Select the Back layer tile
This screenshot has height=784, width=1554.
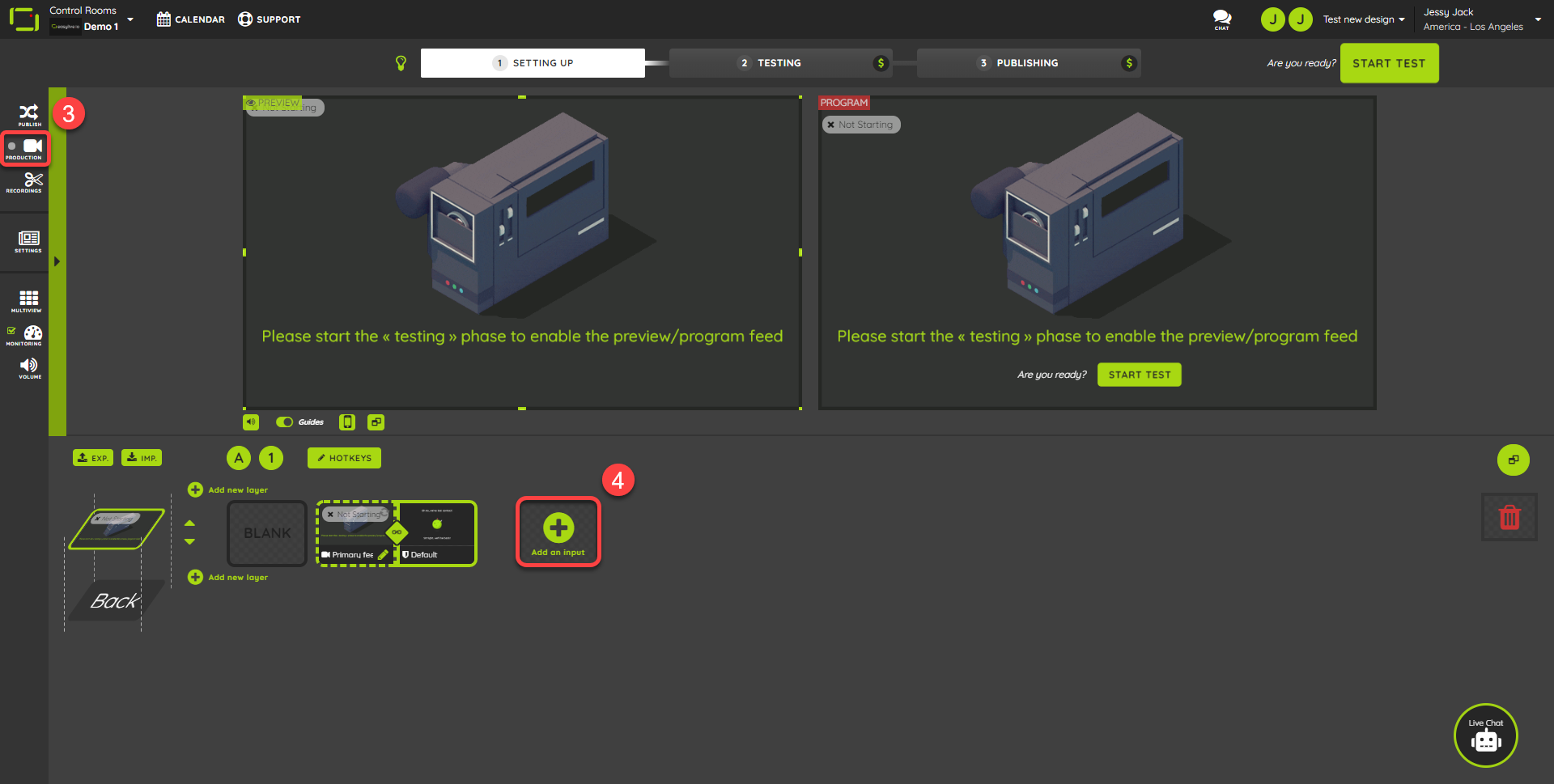(116, 600)
